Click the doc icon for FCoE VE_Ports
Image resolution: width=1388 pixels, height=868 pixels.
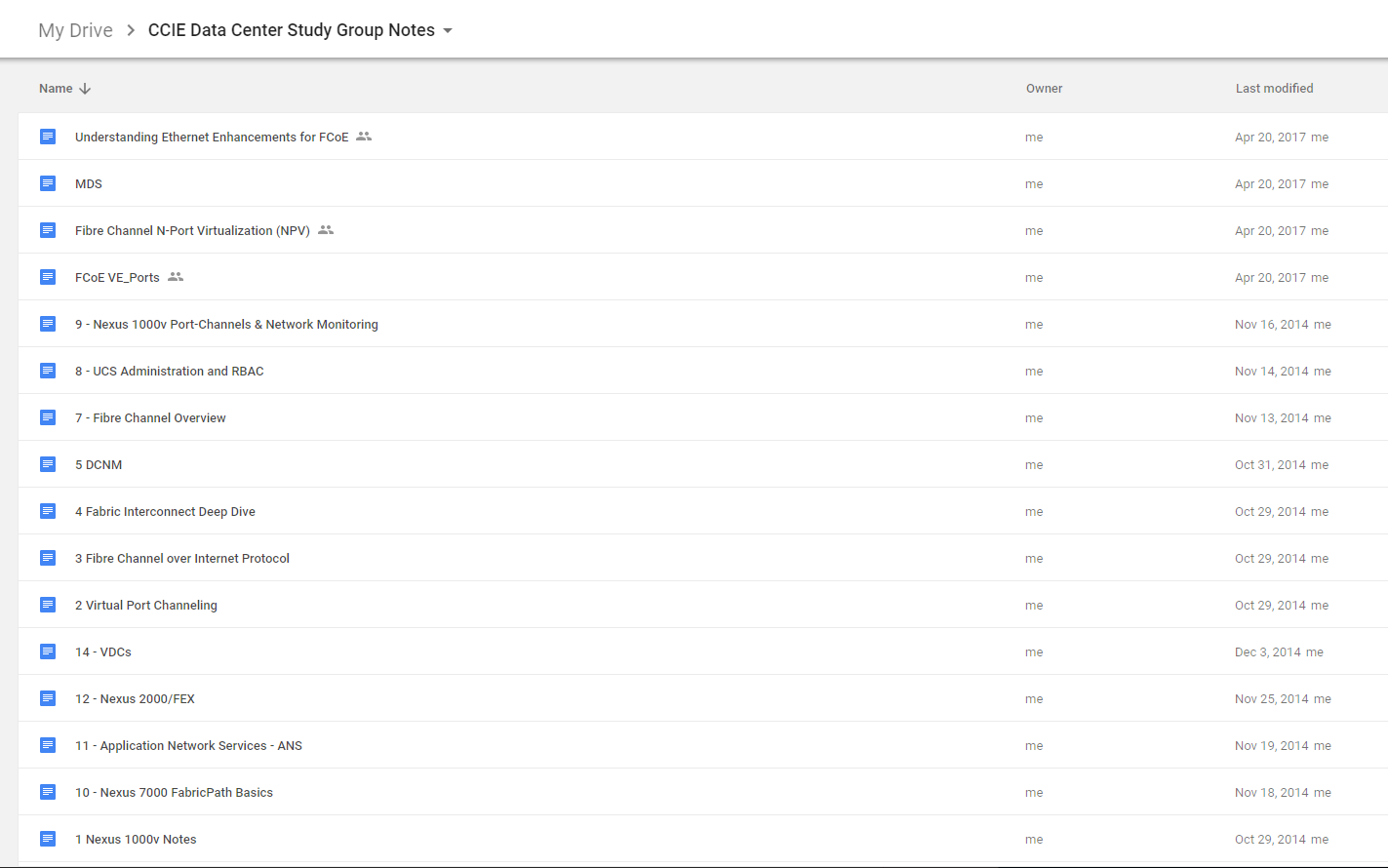(x=48, y=277)
